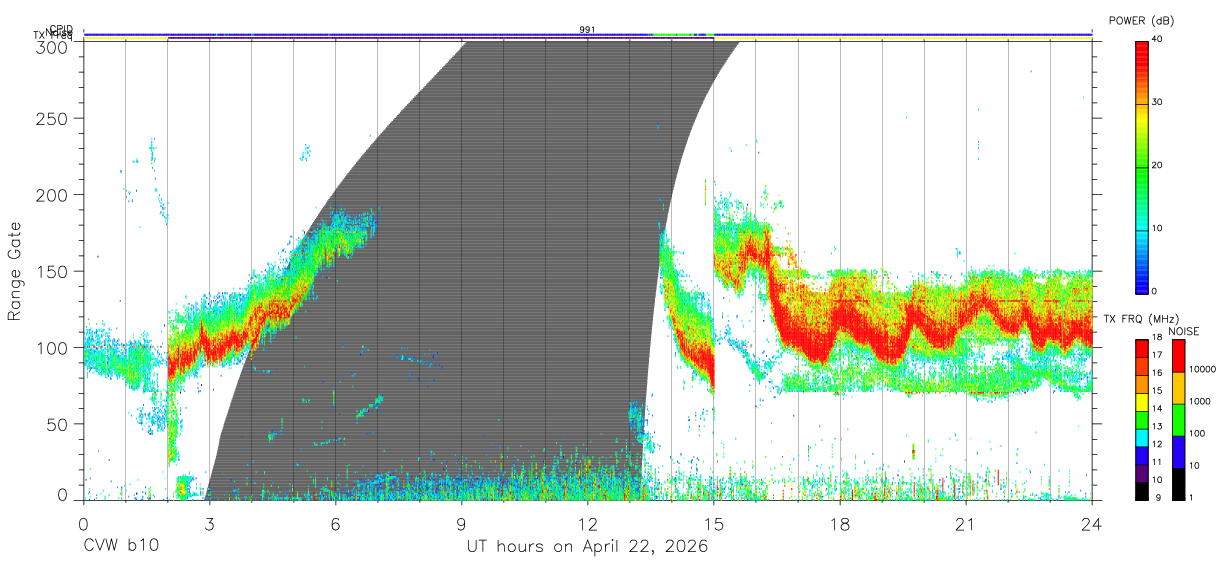Click the '3' hour tick on x-axis

pos(209,525)
